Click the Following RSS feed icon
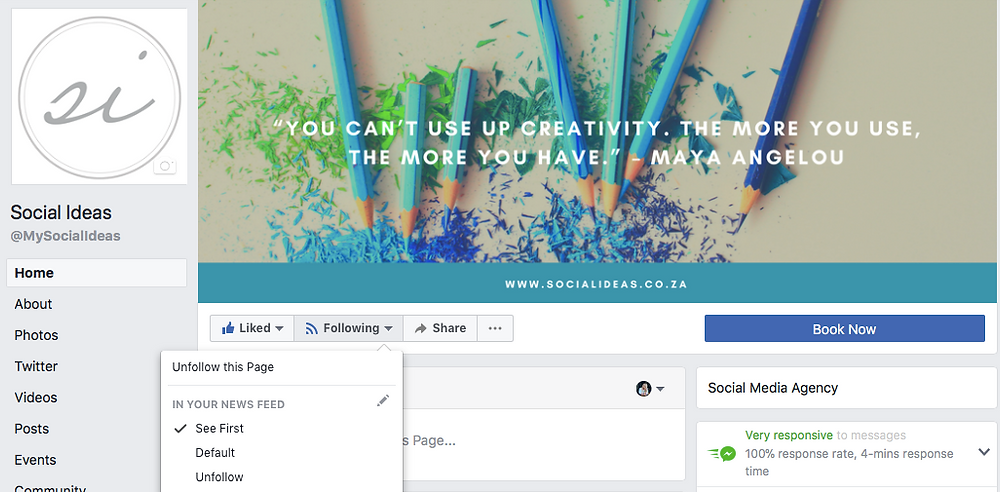Image resolution: width=1000 pixels, height=492 pixels. pos(311,329)
